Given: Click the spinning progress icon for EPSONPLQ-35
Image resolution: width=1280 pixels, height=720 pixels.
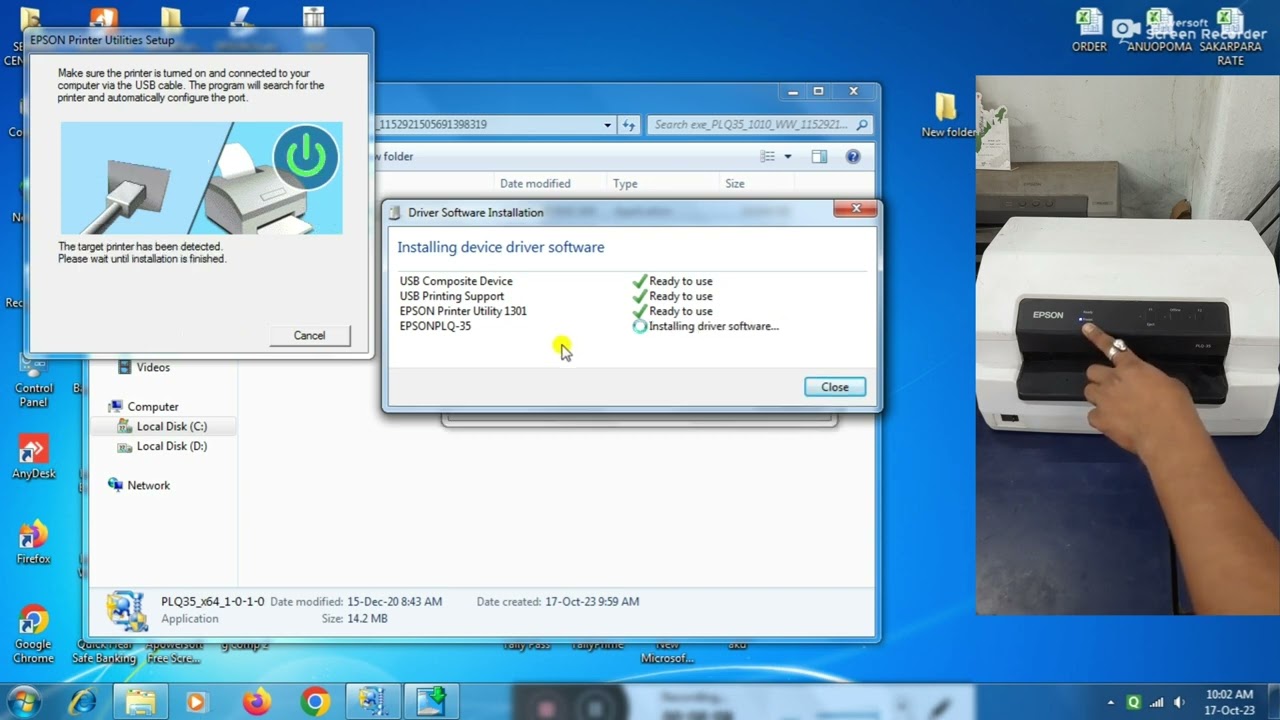Looking at the screenshot, I should [x=640, y=326].
